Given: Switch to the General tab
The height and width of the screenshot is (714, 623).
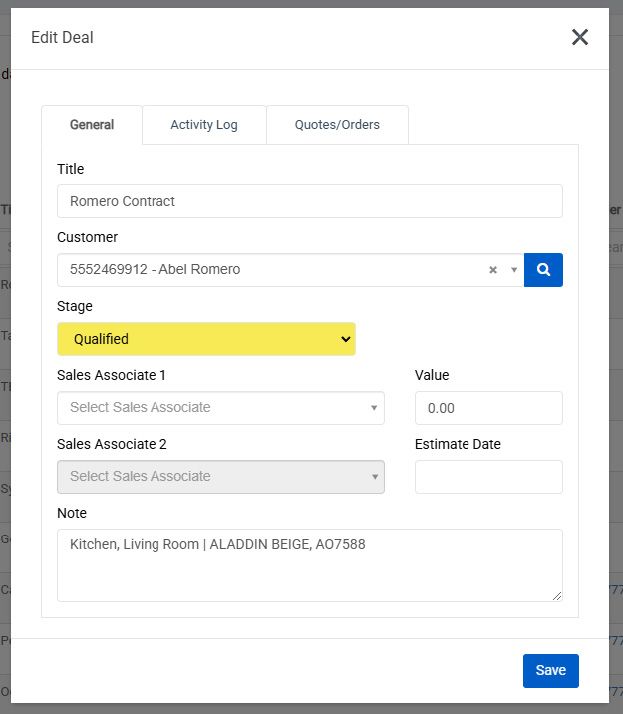Looking at the screenshot, I should coord(92,125).
